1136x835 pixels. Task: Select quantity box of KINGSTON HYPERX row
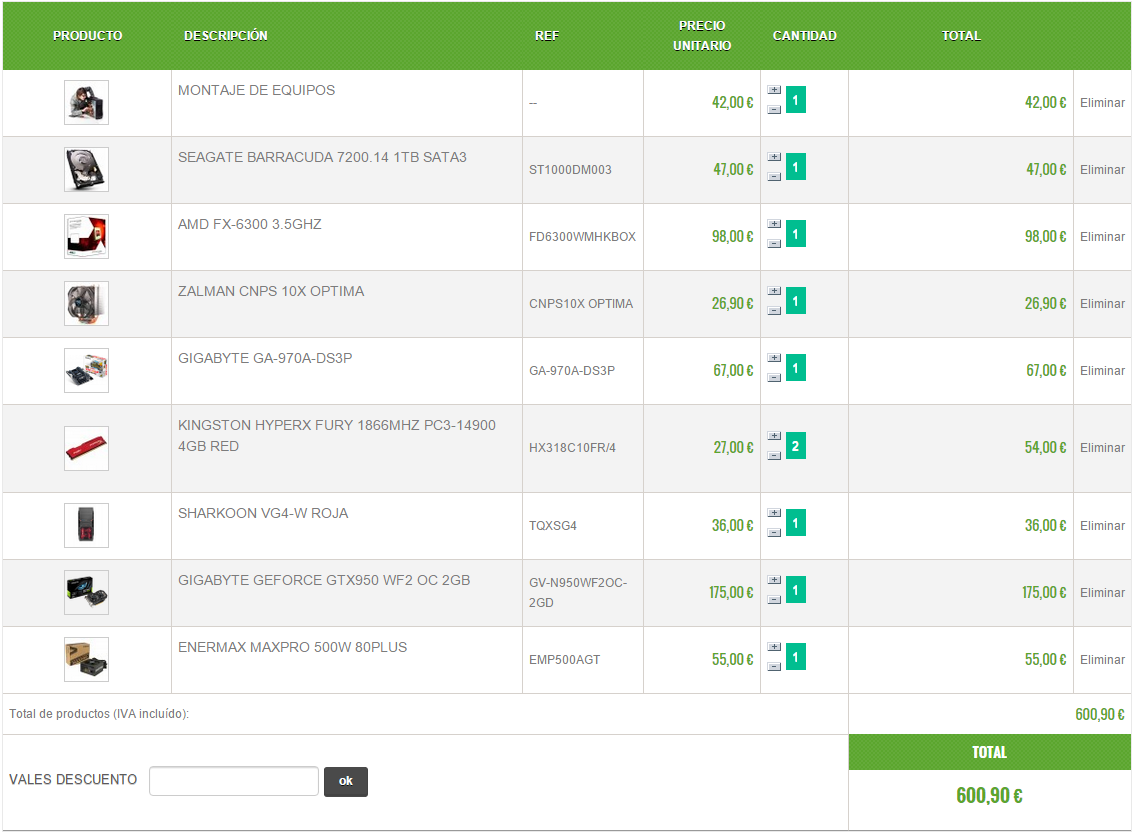point(795,446)
